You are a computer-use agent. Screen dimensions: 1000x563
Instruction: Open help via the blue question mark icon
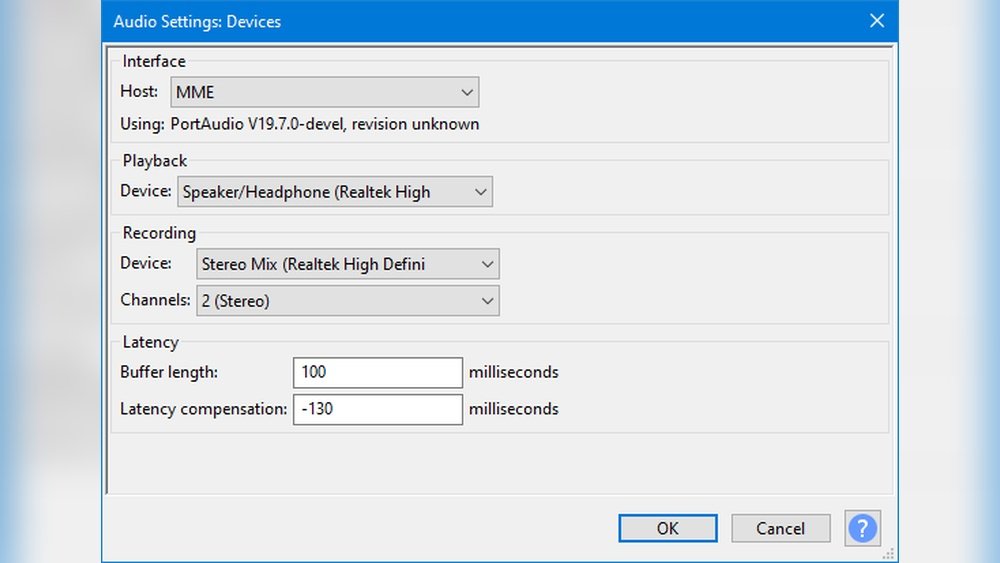(x=862, y=529)
